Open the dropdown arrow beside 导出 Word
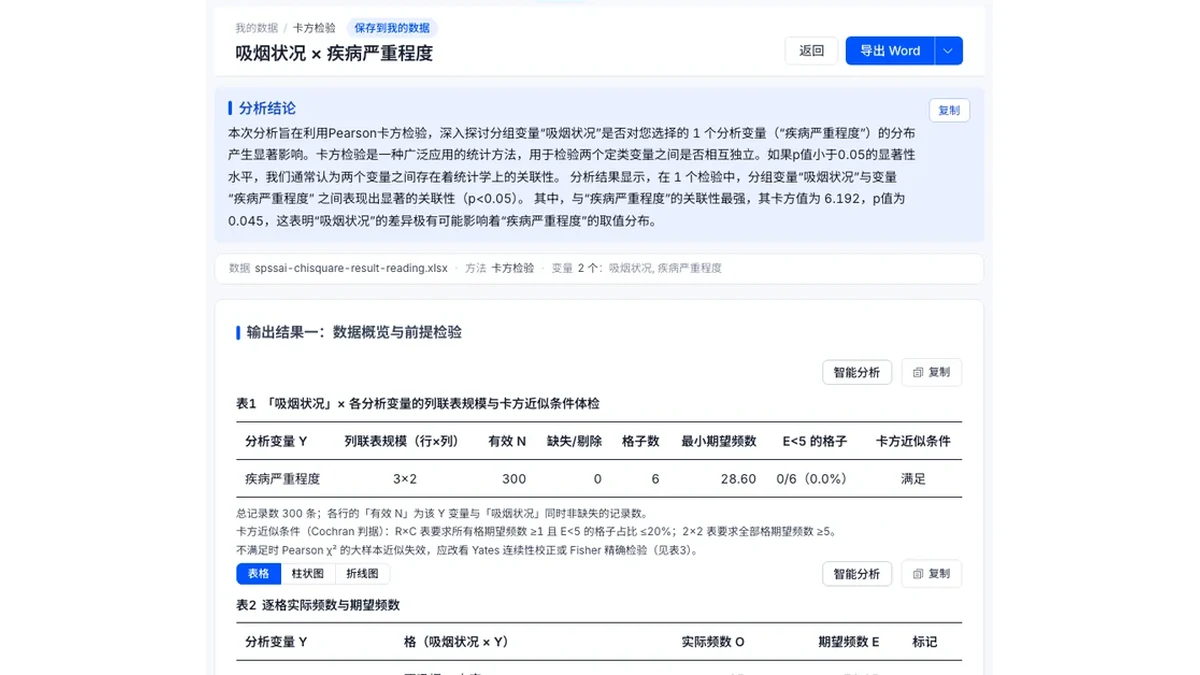Image resolution: width=1200 pixels, height=675 pixels. coord(949,51)
